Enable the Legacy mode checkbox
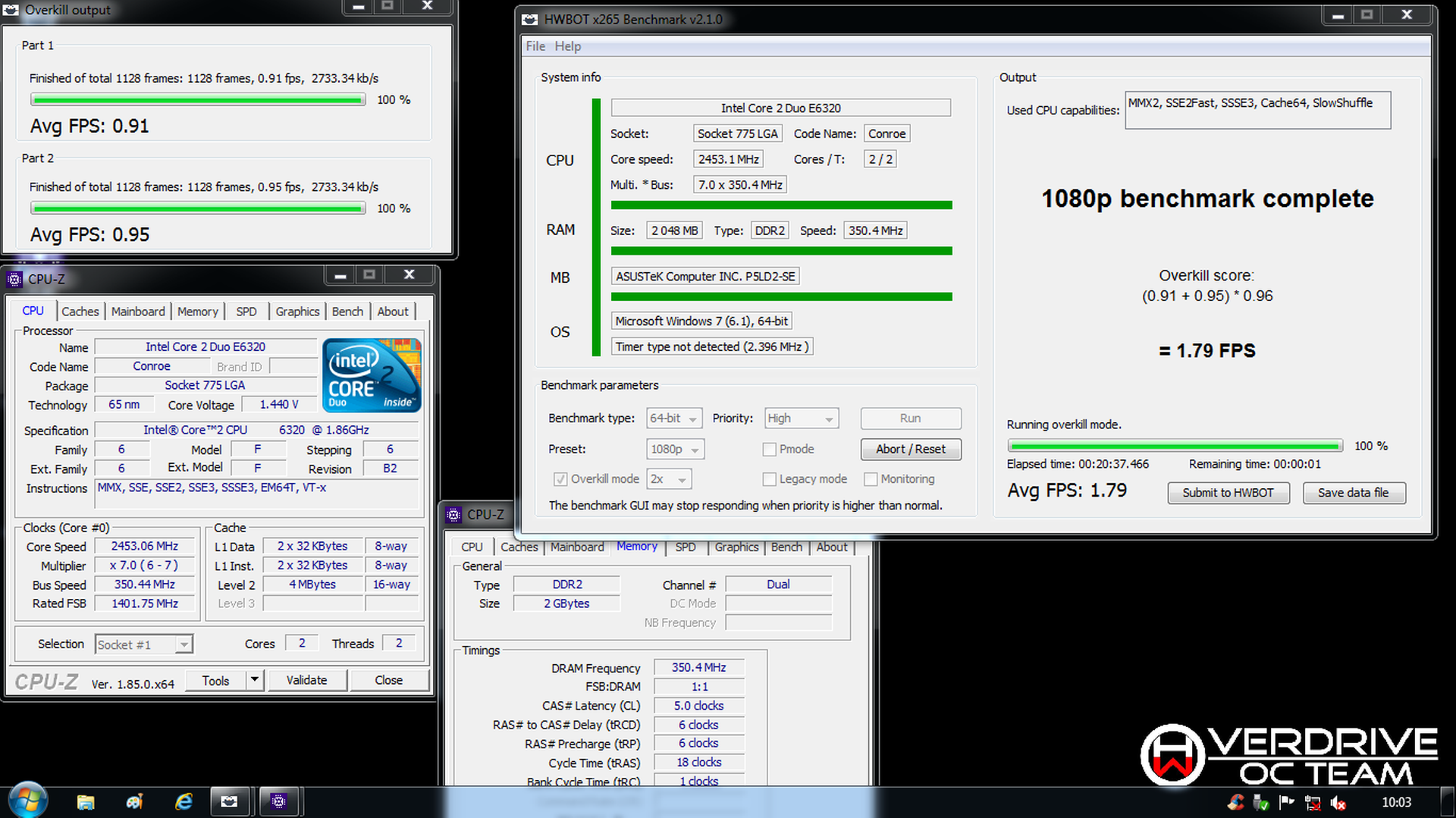 click(x=769, y=479)
